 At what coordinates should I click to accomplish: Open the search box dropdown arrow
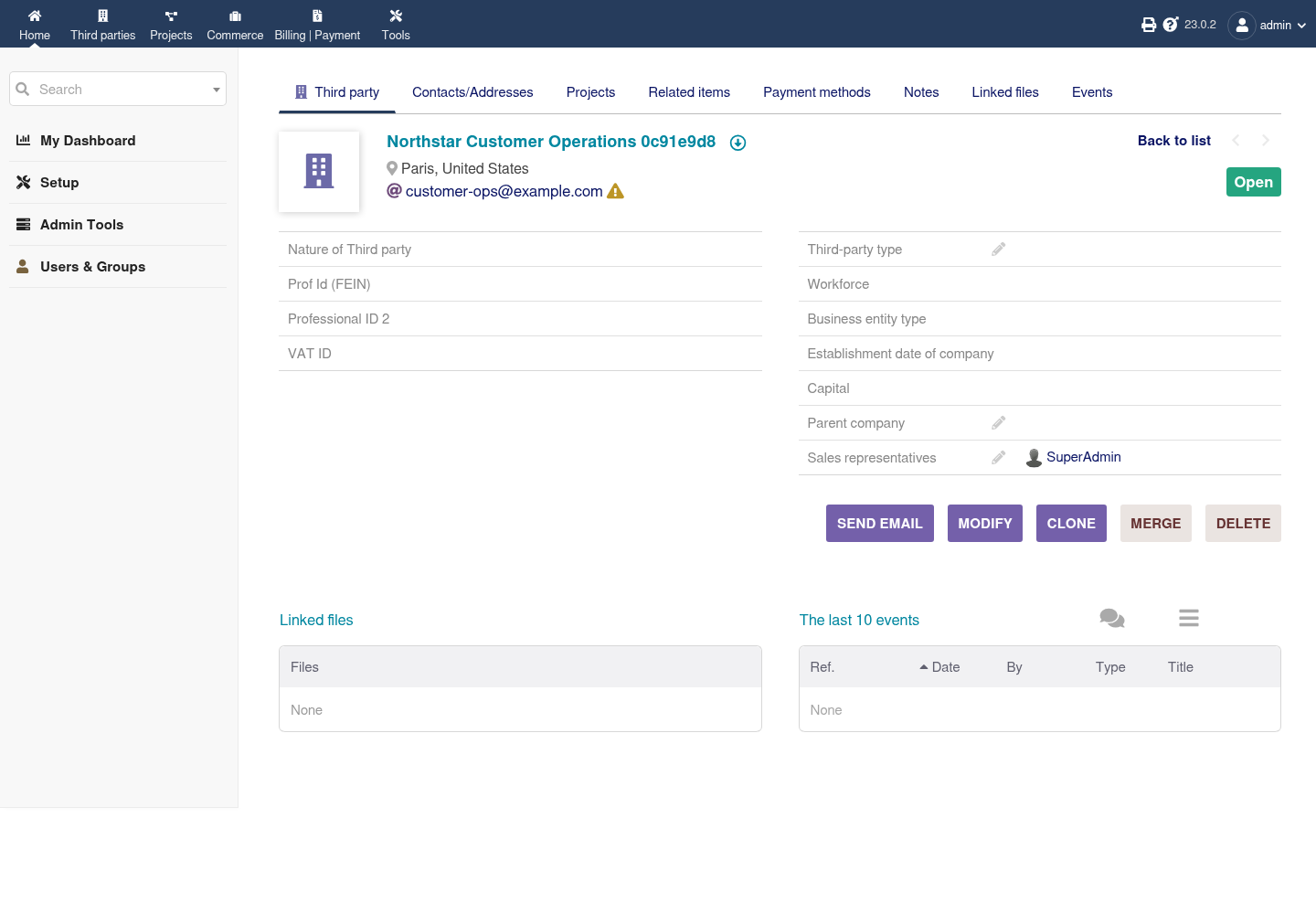[217, 90]
